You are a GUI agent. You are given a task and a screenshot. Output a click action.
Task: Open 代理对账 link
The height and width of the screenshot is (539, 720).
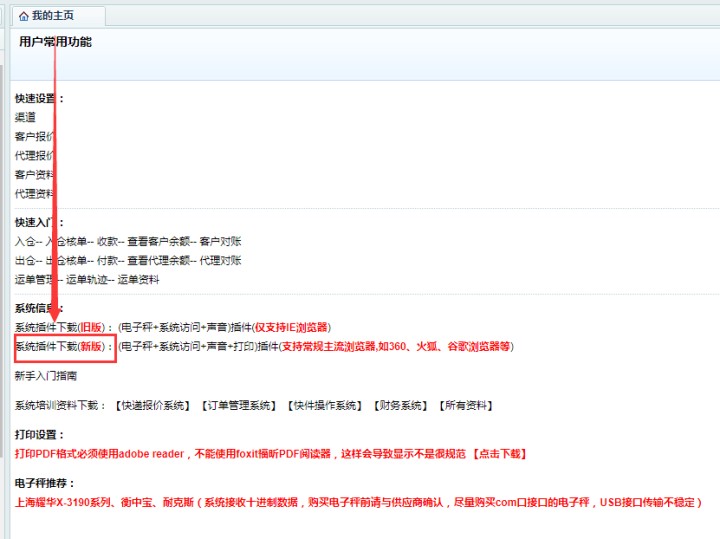pos(220,261)
